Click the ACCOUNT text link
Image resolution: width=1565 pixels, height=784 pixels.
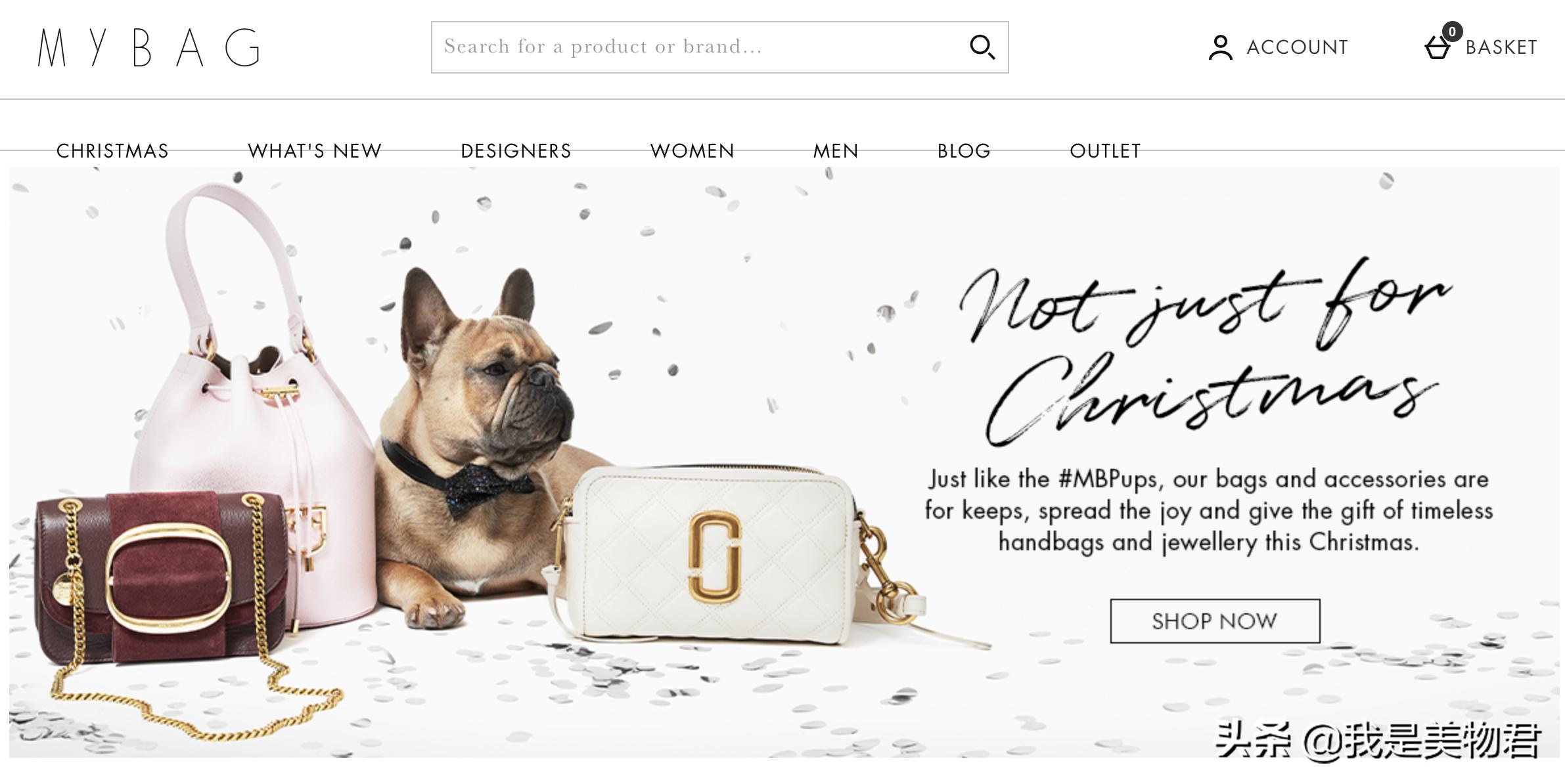click(1297, 47)
